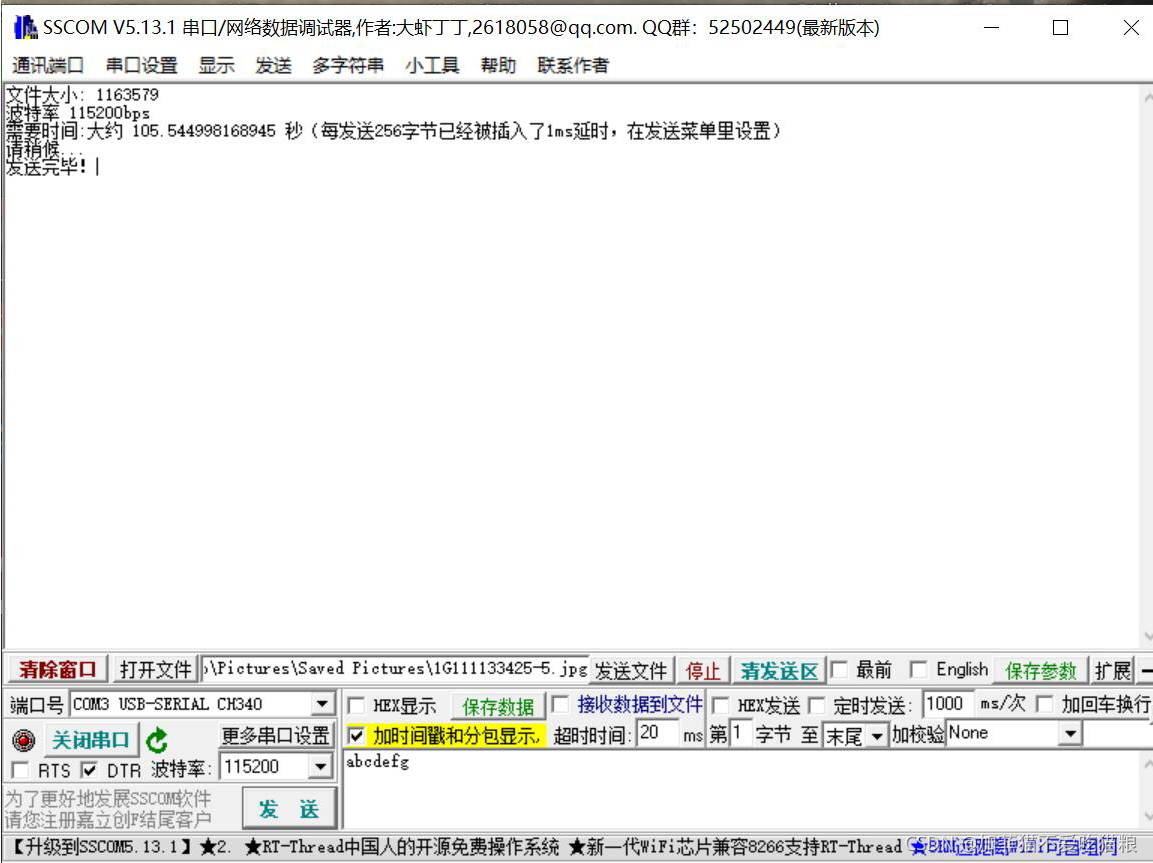Click the green refresh ports icon

157,740
